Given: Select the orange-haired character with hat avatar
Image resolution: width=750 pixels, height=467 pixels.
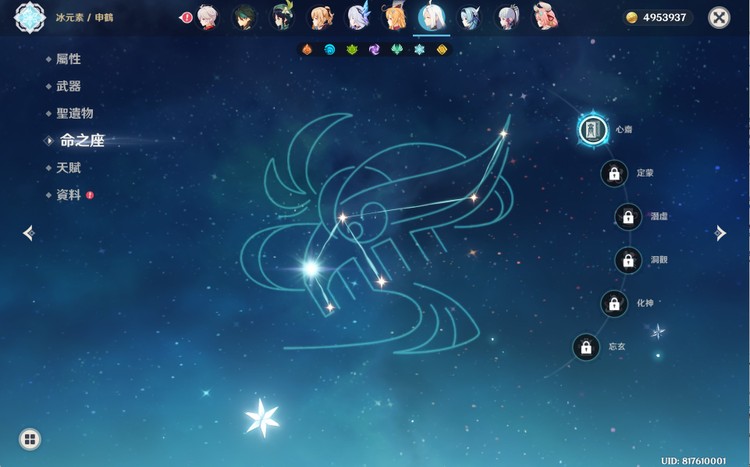Looking at the screenshot, I should tap(395, 17).
